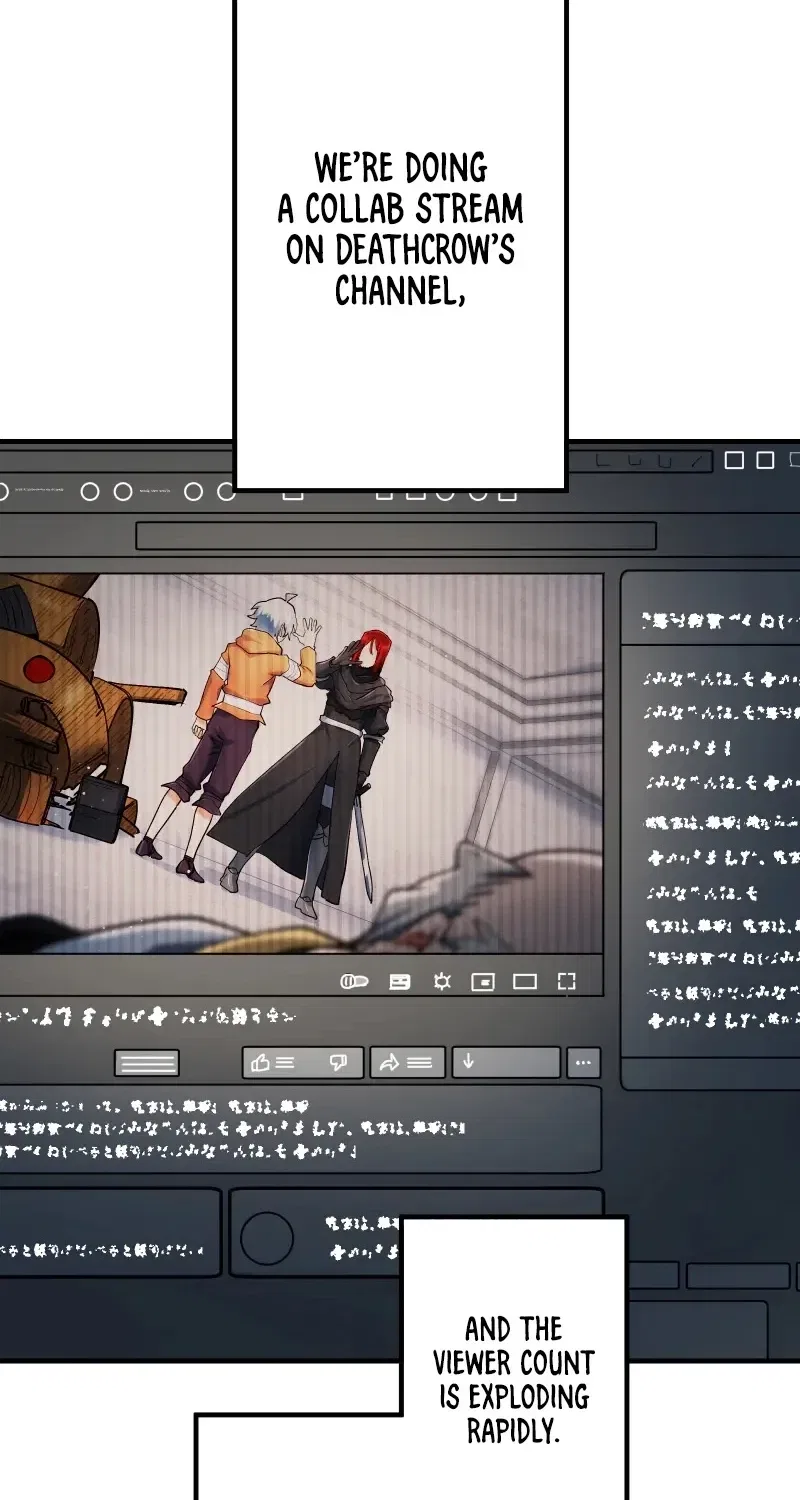This screenshot has width=800, height=1500.
Task: Select the second square icon at top right
Action: click(x=766, y=460)
